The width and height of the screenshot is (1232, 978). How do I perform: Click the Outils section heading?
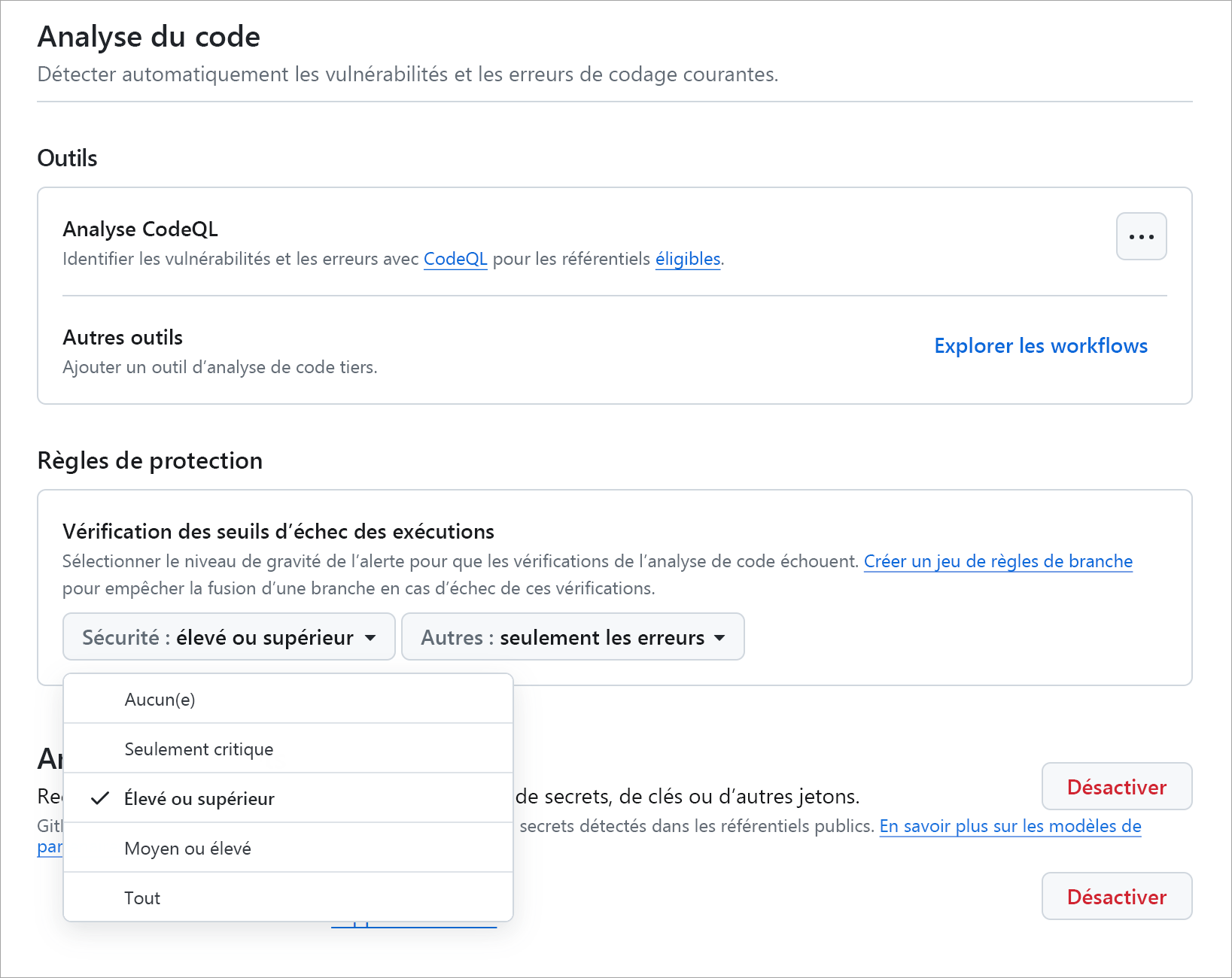pyautogui.click(x=67, y=158)
